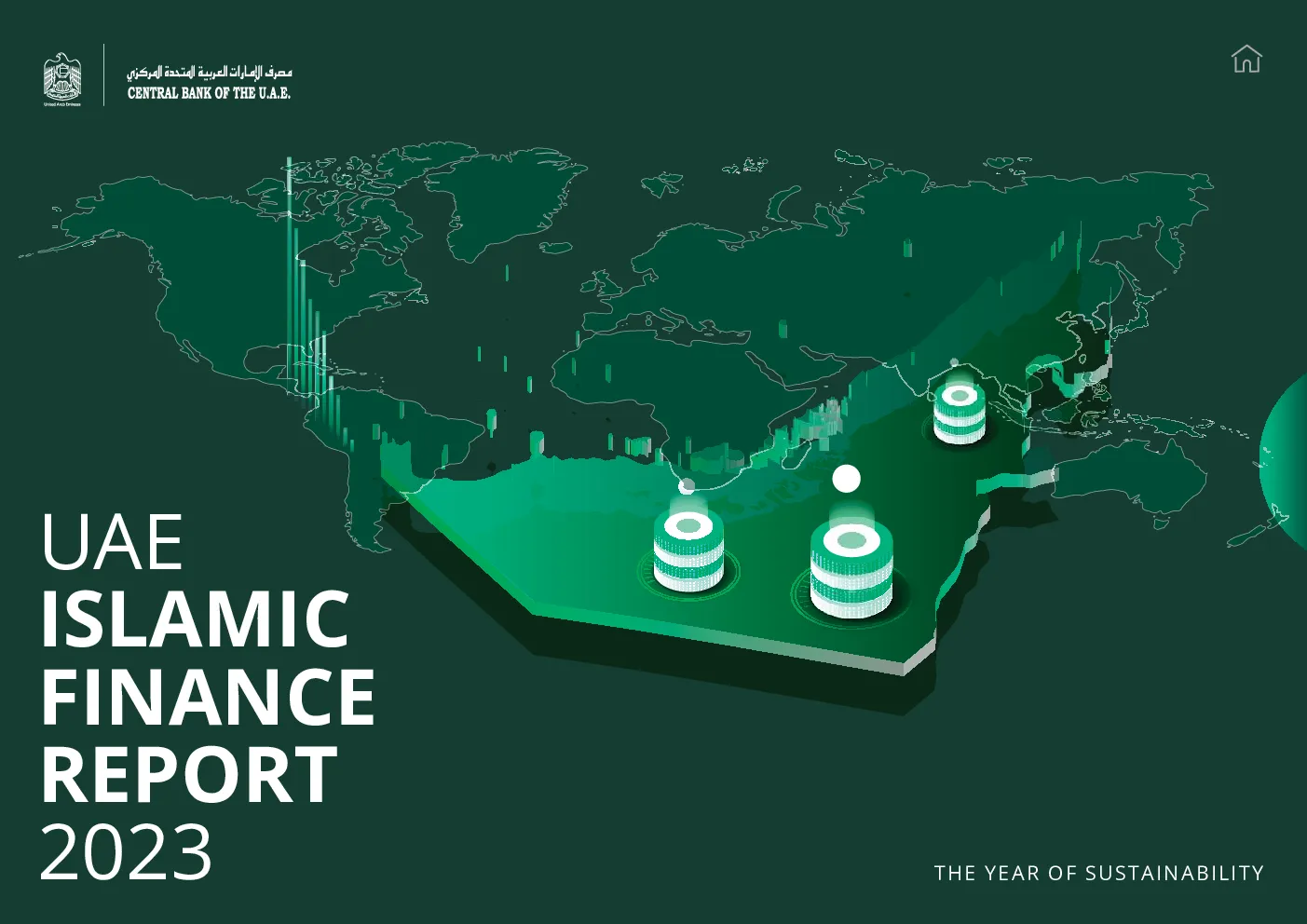Click the Arabic bank name text
This screenshot has height=924, width=1307.
click(210, 72)
